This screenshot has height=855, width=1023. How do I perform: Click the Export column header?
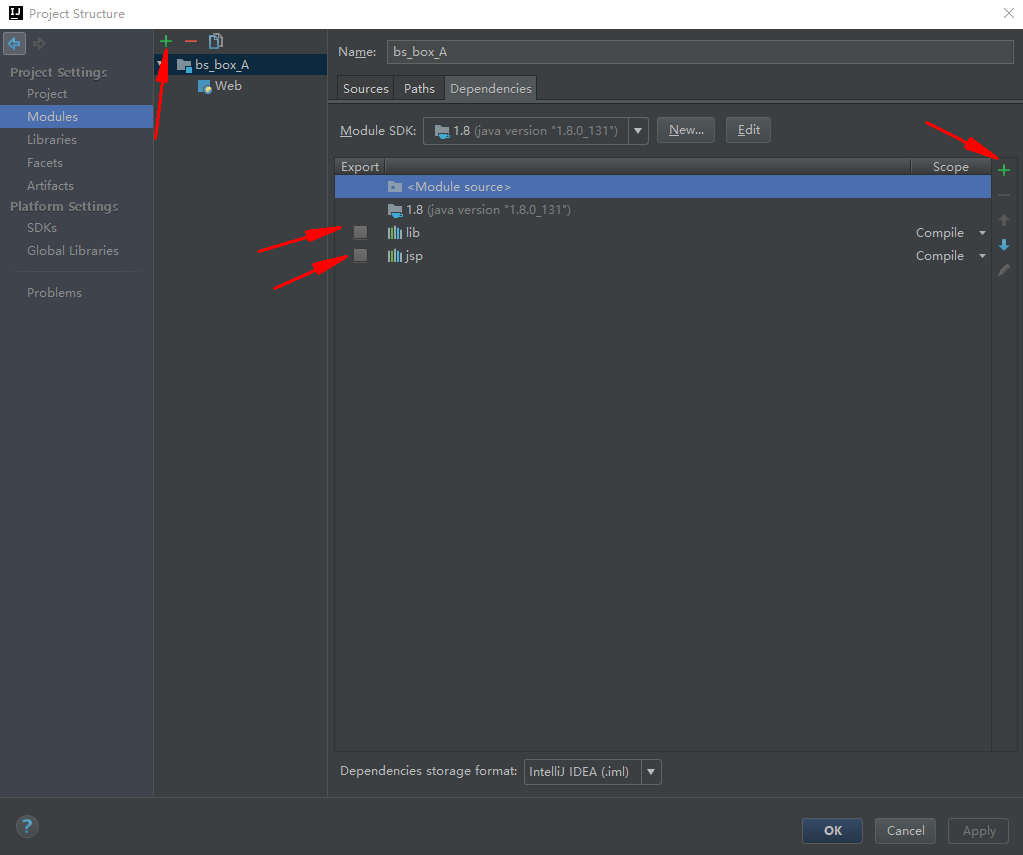(x=359, y=166)
